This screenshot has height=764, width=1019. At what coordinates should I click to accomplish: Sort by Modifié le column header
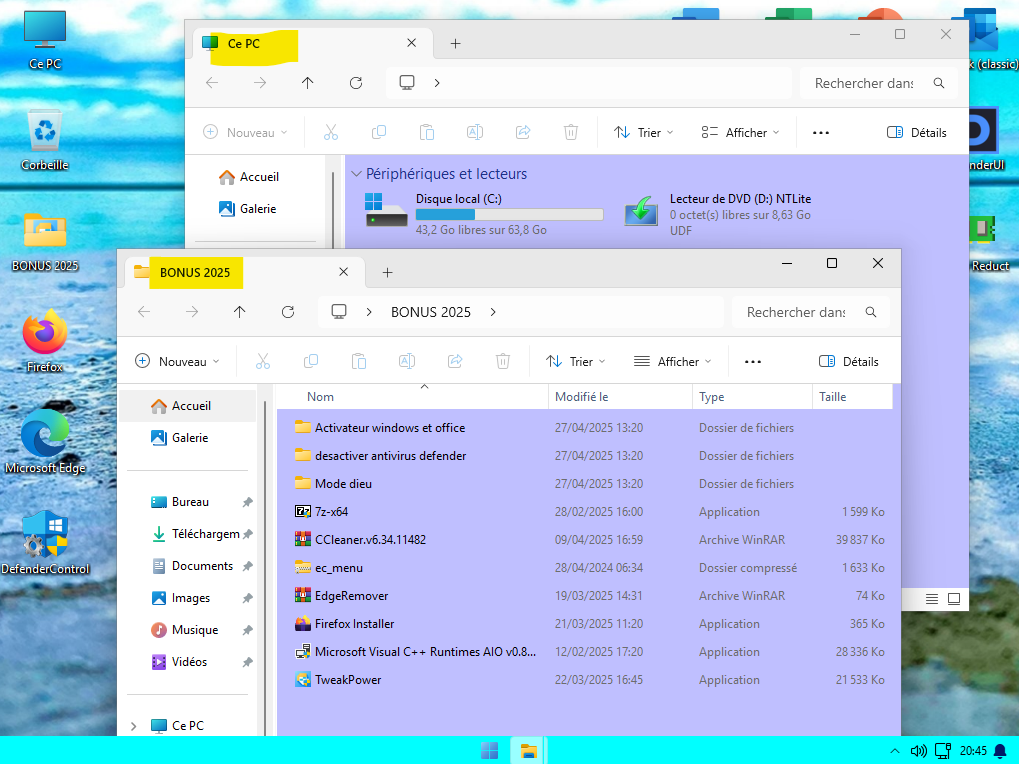pyautogui.click(x=621, y=397)
